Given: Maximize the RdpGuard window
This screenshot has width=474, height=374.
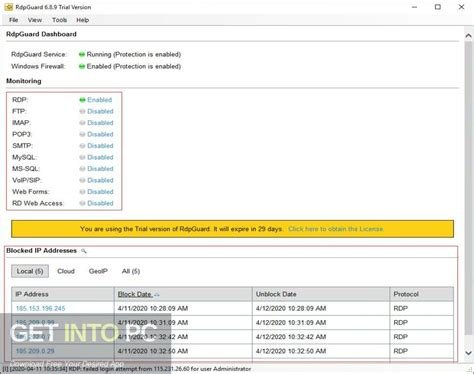Looking at the screenshot, I should point(438,7).
